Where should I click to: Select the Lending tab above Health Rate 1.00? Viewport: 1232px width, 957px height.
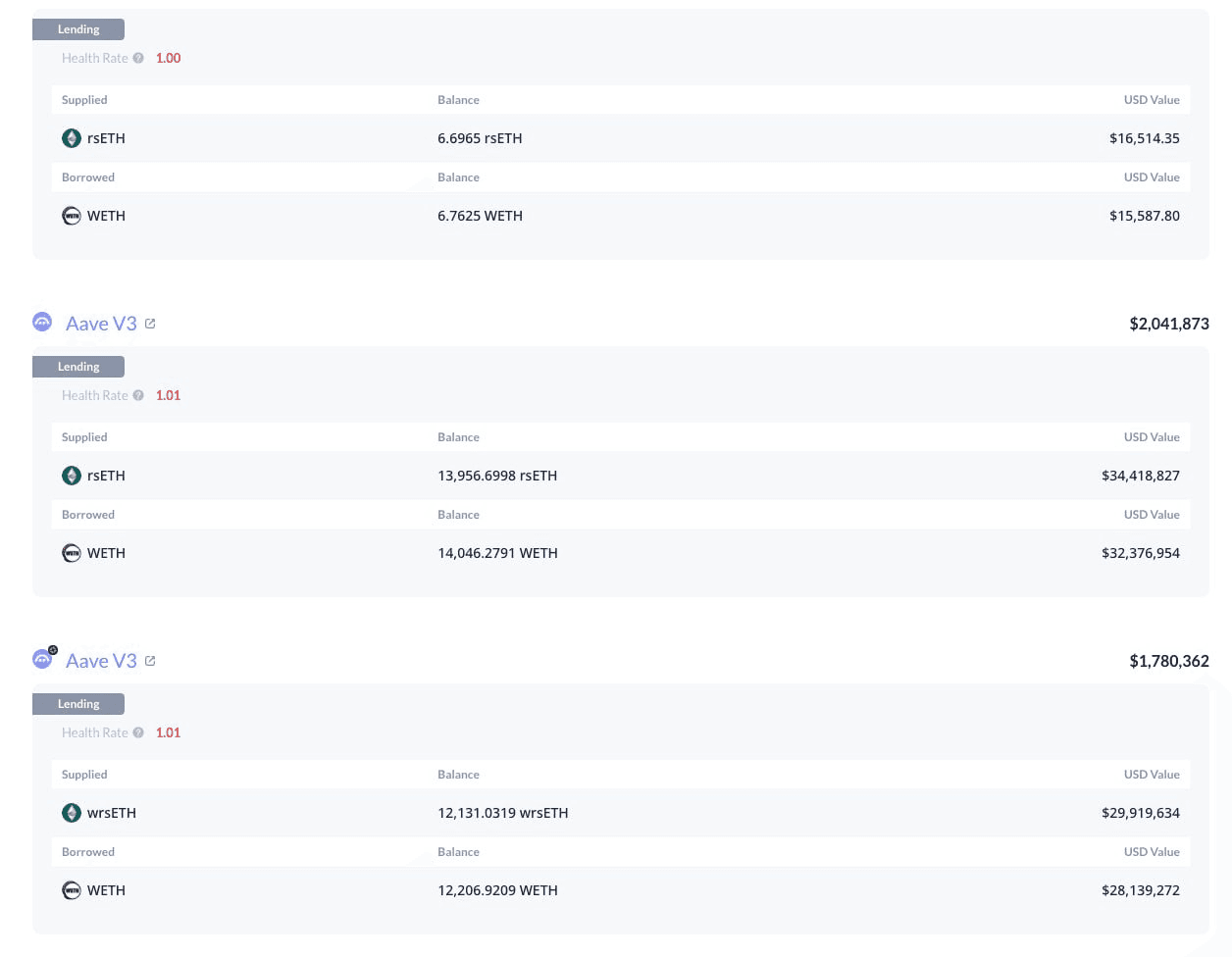(78, 29)
